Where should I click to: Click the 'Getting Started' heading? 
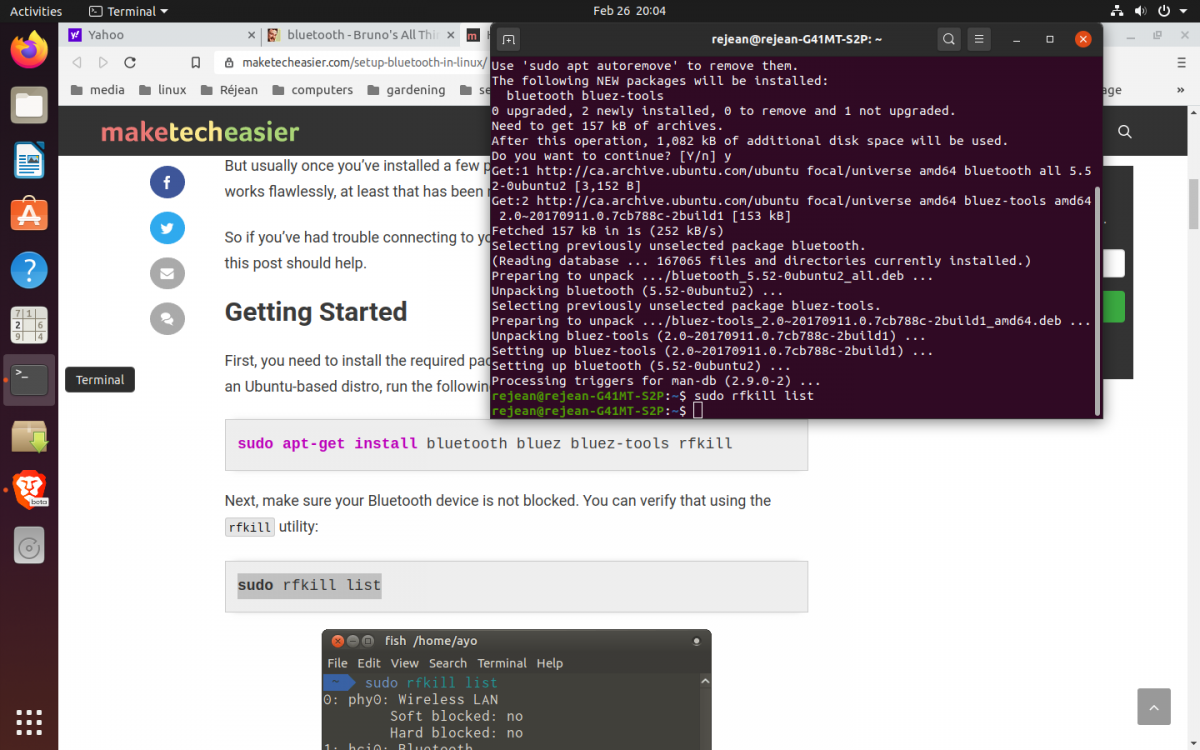click(x=316, y=312)
